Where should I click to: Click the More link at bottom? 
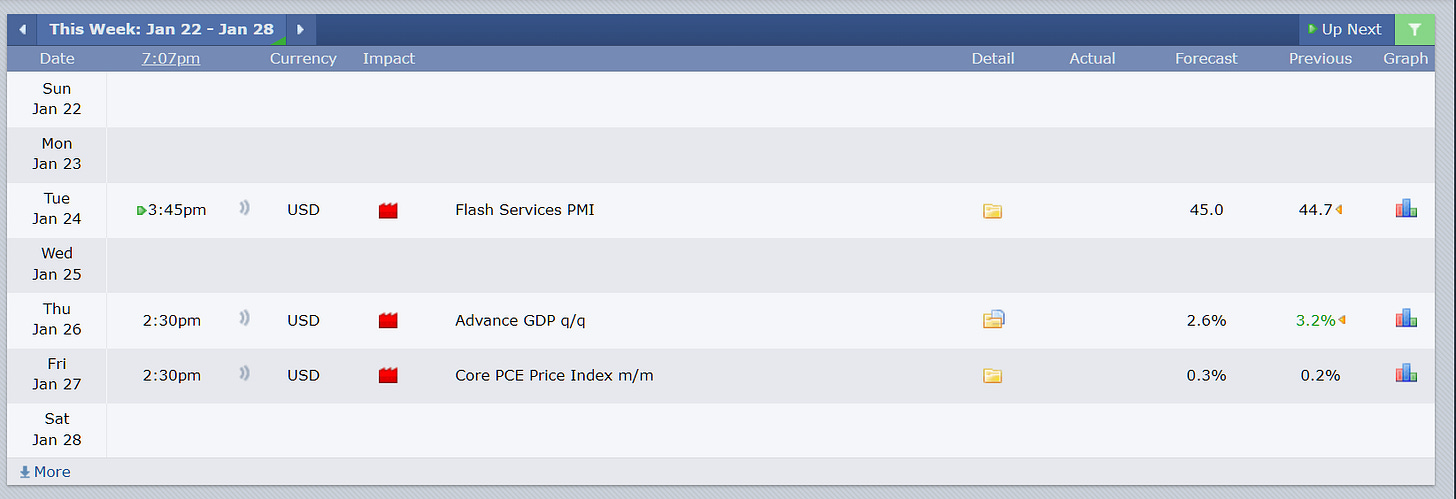pos(52,472)
